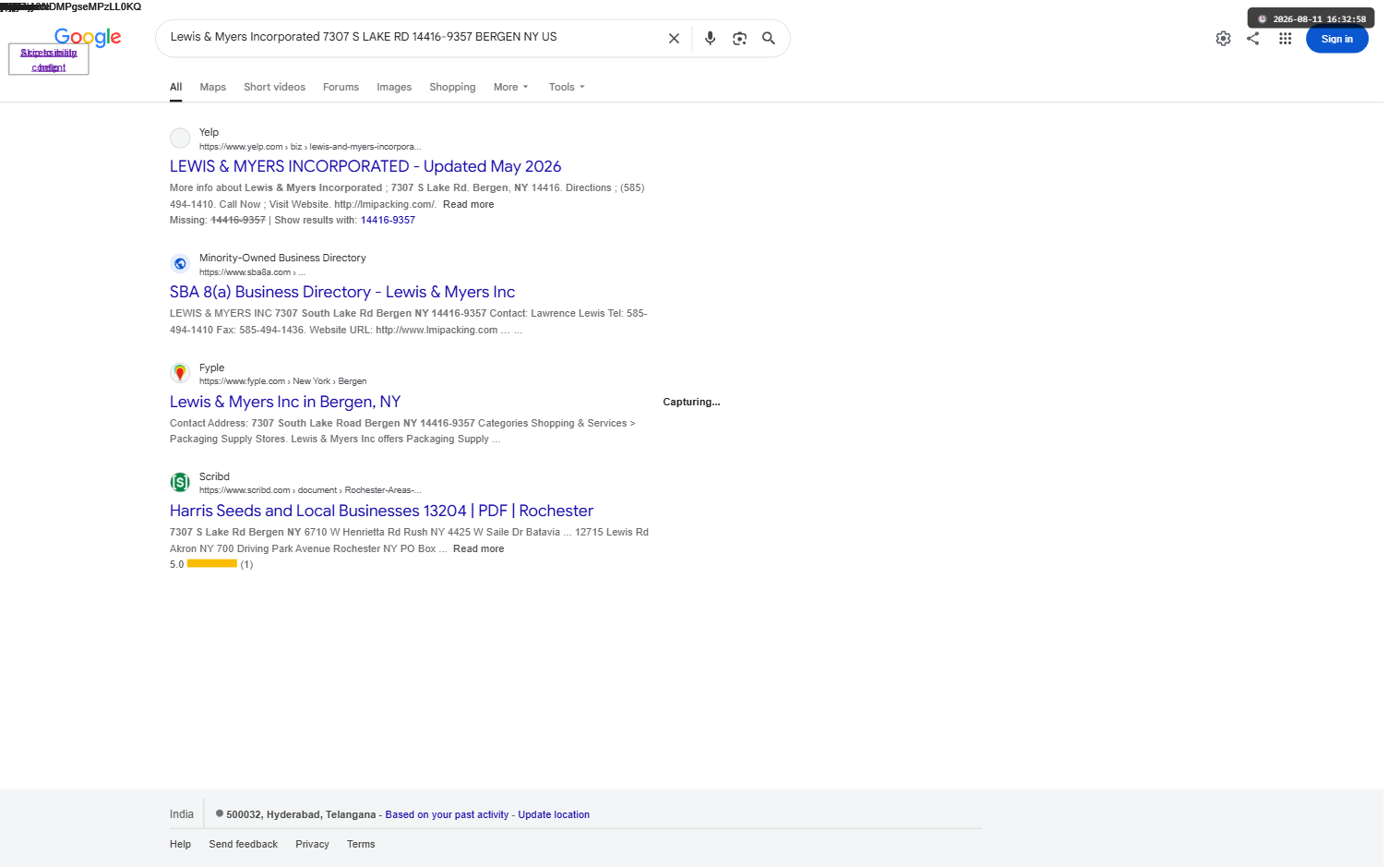Viewport: 1400px width, 867px height.
Task: Click Based on your past activity link
Action: tap(447, 814)
